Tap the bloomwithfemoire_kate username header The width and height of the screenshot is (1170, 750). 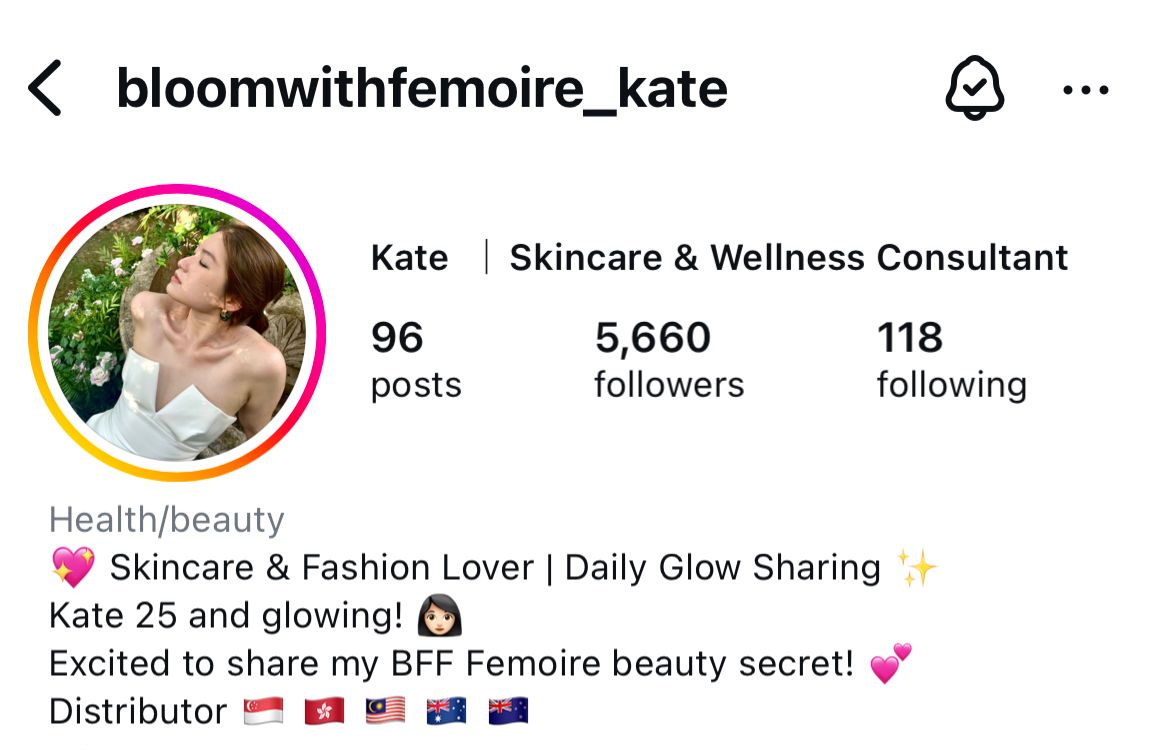pos(422,89)
